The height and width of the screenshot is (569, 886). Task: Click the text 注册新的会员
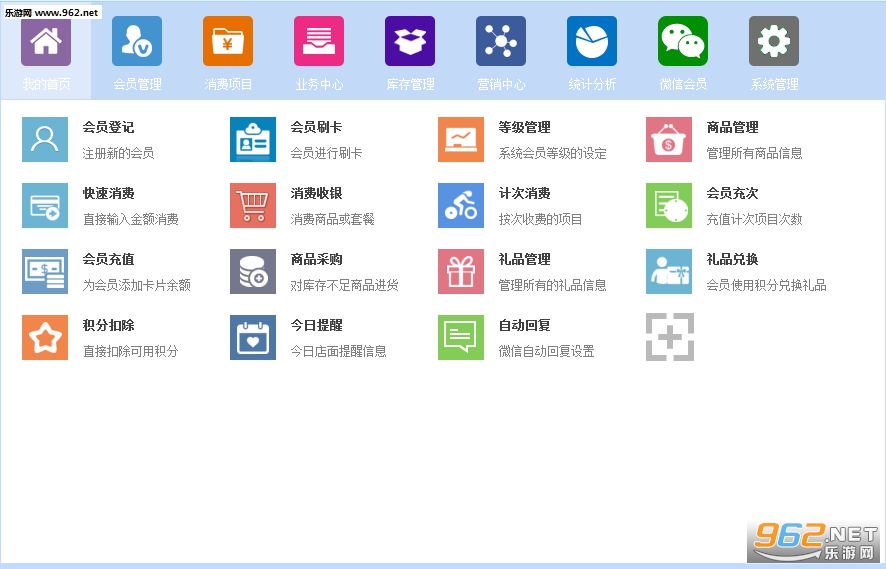tap(118, 153)
